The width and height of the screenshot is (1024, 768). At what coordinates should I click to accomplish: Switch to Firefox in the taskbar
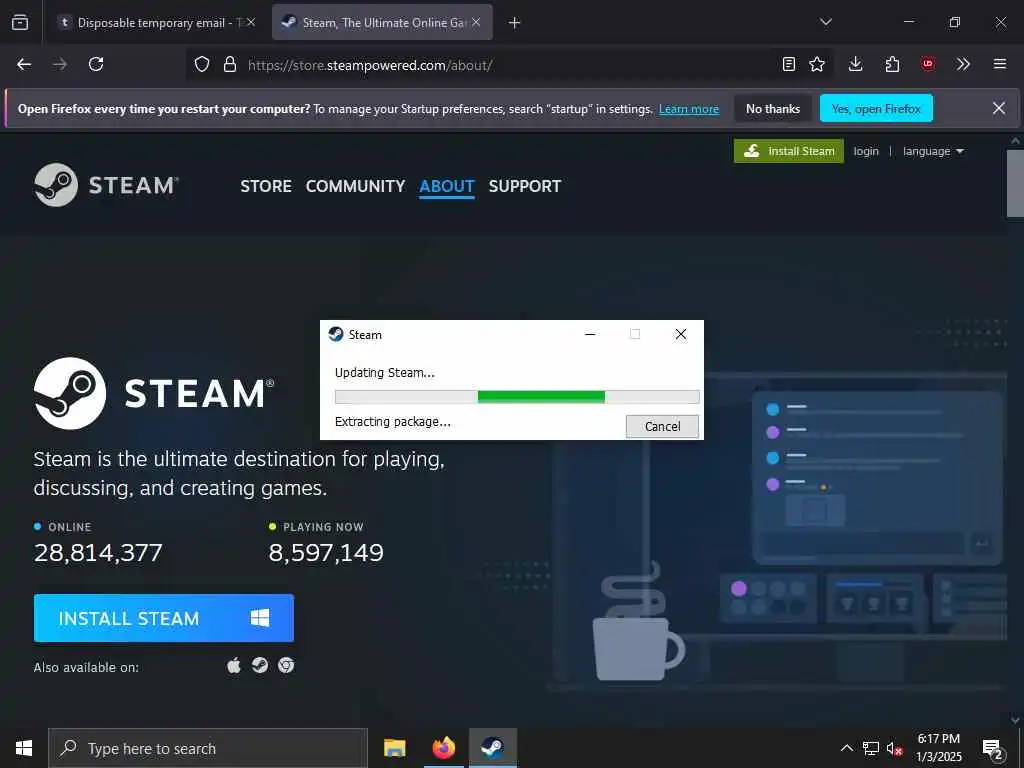[x=443, y=748]
